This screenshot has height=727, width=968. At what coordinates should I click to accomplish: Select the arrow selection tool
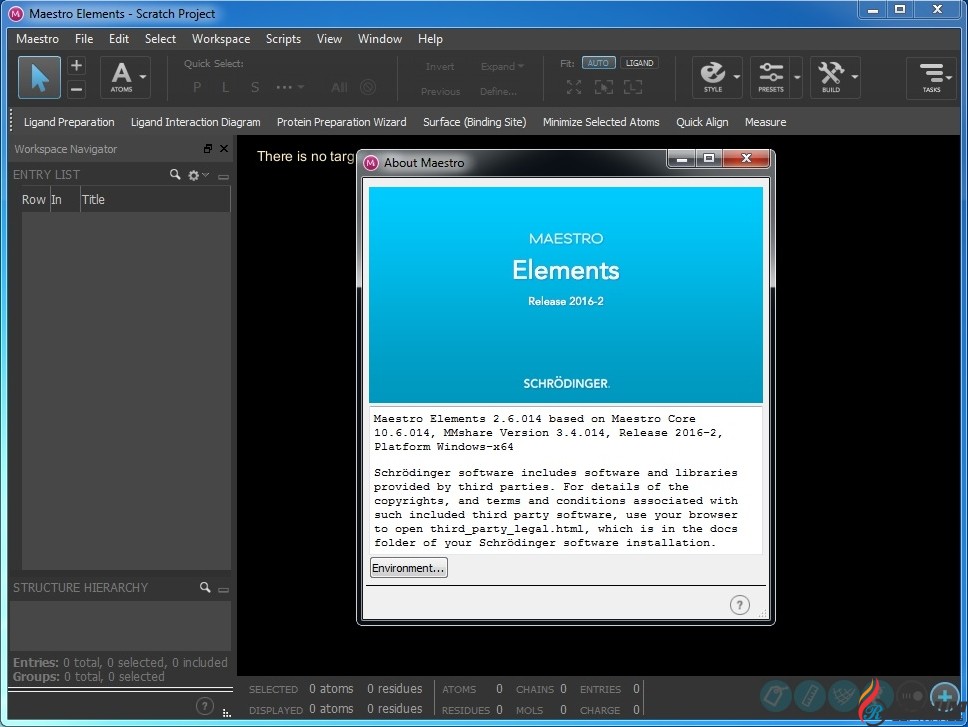click(x=39, y=77)
